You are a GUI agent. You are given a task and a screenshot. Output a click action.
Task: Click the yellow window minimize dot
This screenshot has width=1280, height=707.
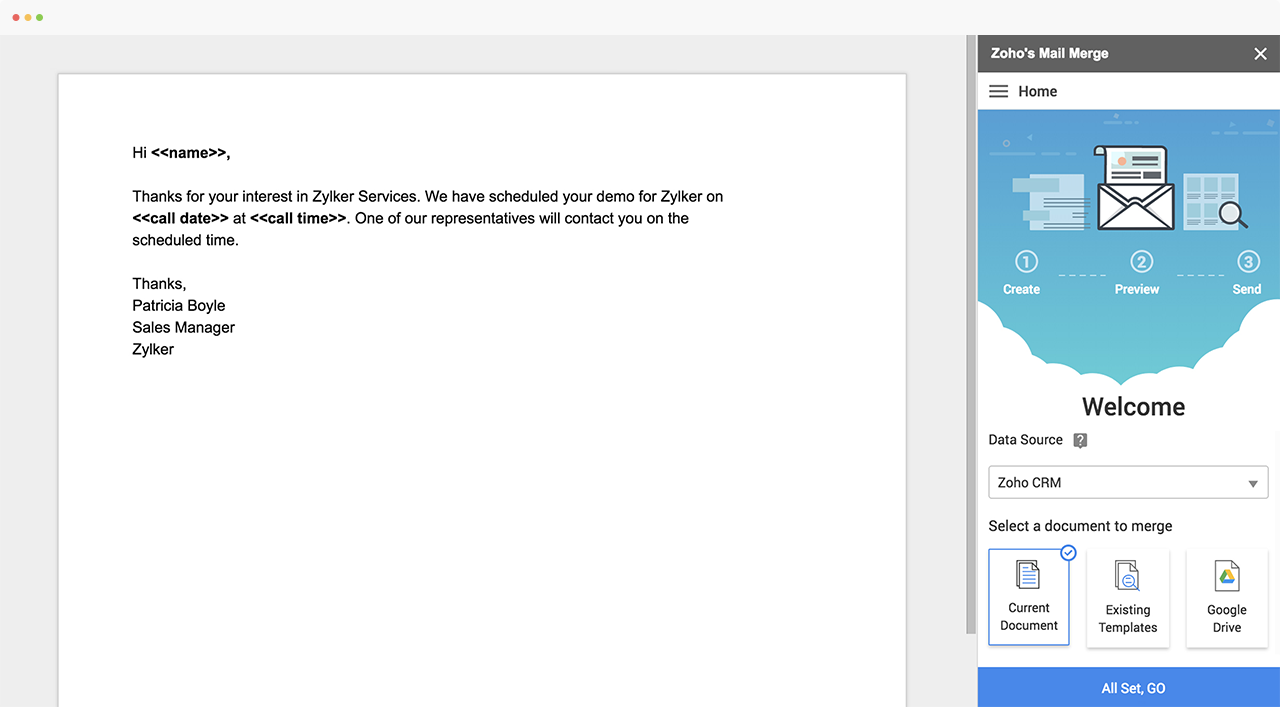[28, 18]
